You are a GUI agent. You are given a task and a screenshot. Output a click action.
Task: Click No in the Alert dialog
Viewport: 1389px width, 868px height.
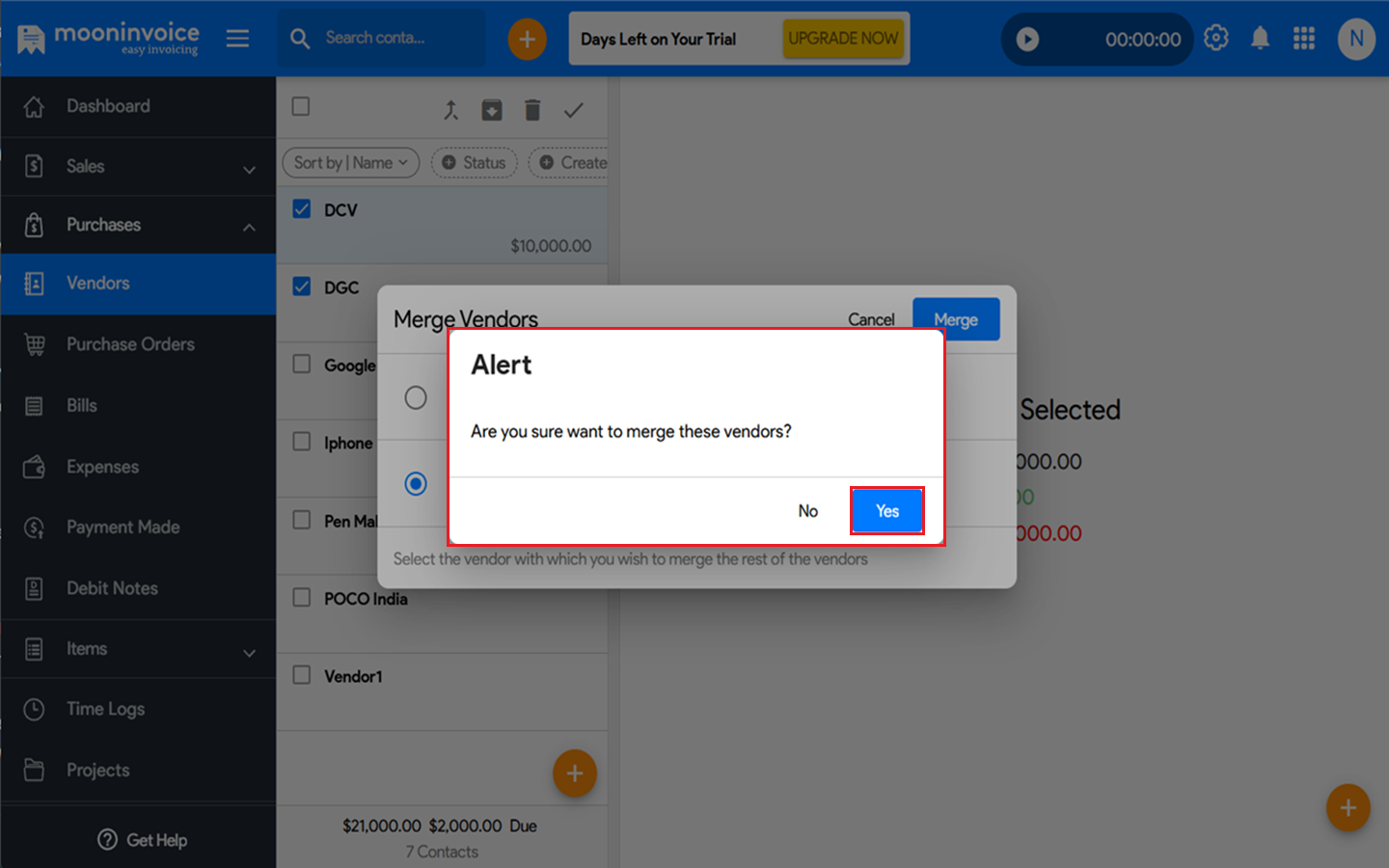808,511
